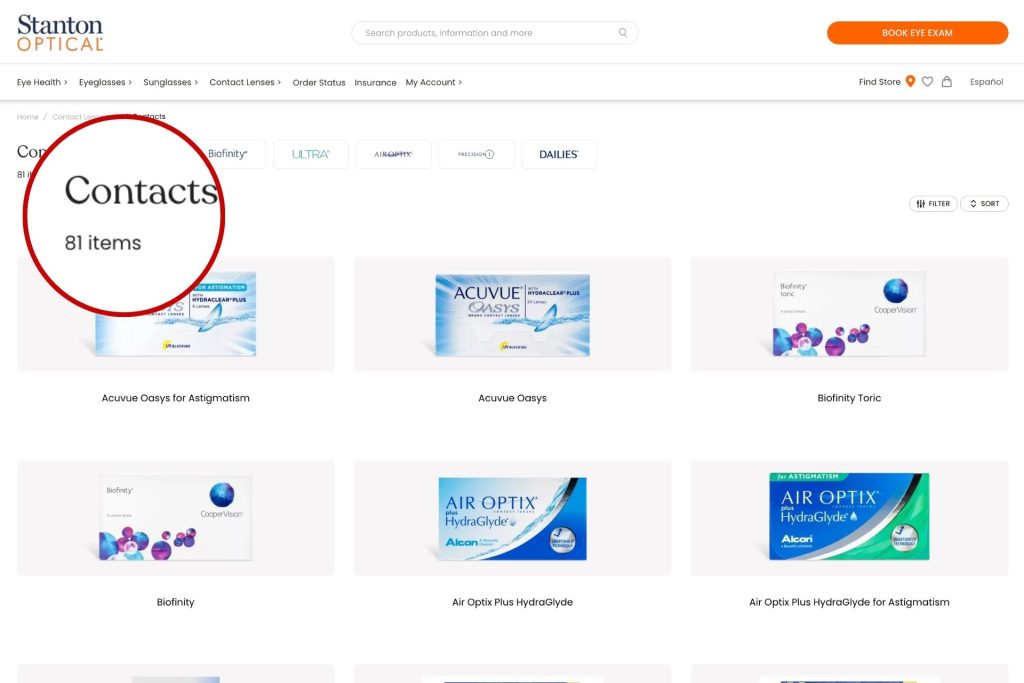Expand the Eye Health menu

pyautogui.click(x=42, y=82)
